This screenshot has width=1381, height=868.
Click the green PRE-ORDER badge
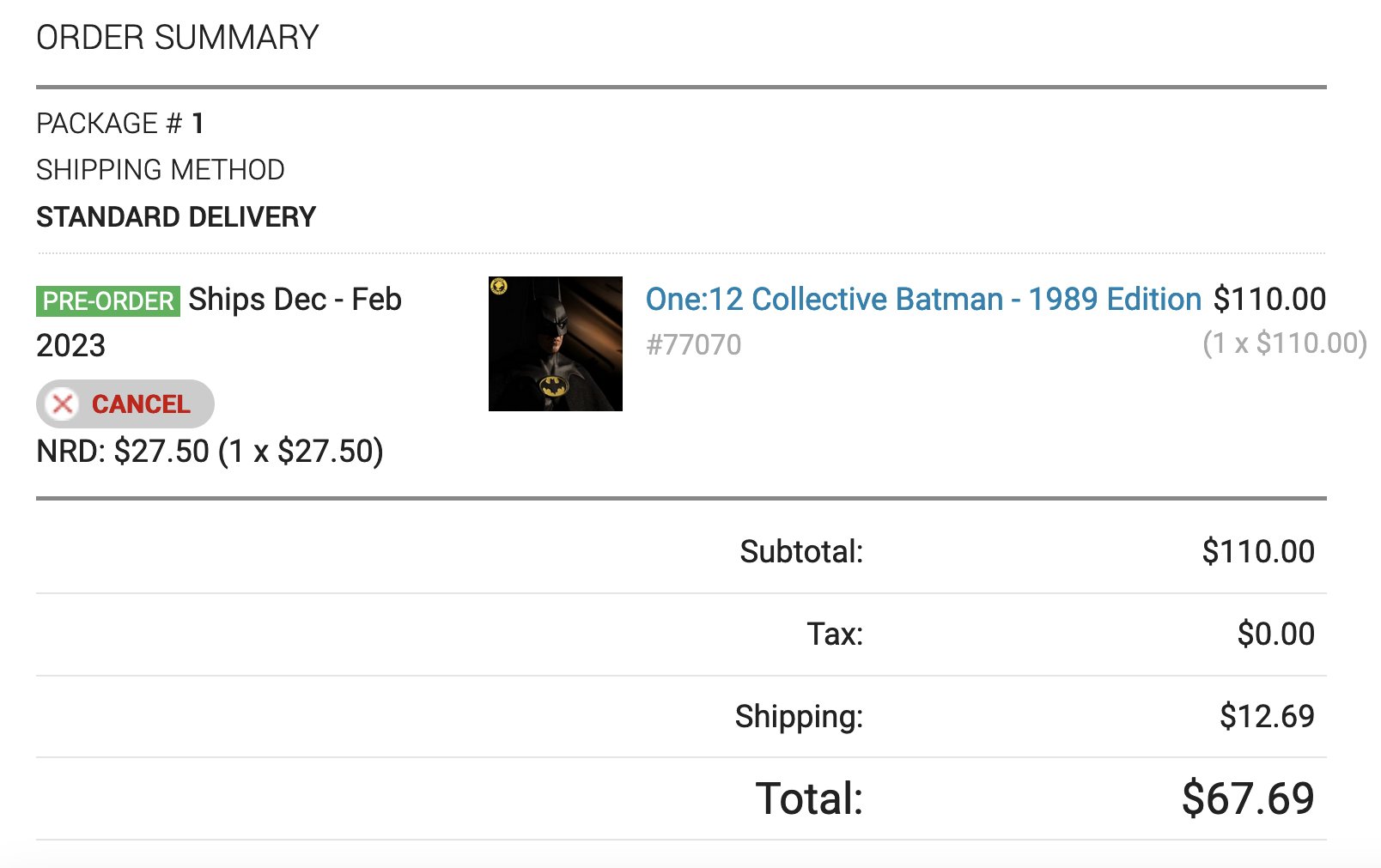[108, 301]
